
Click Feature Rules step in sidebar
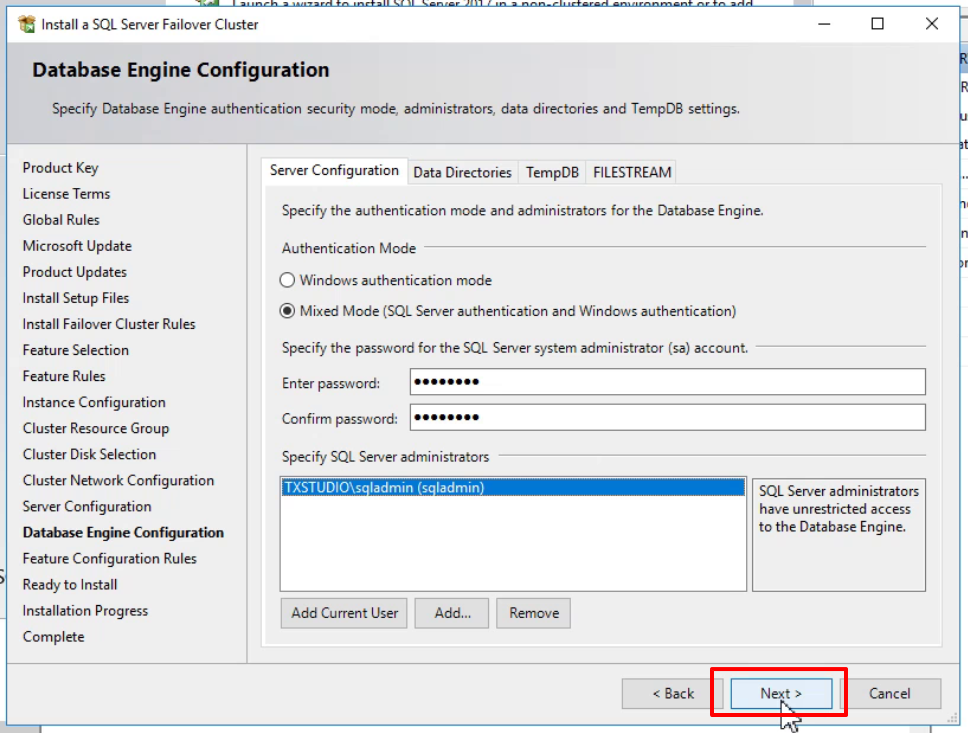pyautogui.click(x=64, y=376)
